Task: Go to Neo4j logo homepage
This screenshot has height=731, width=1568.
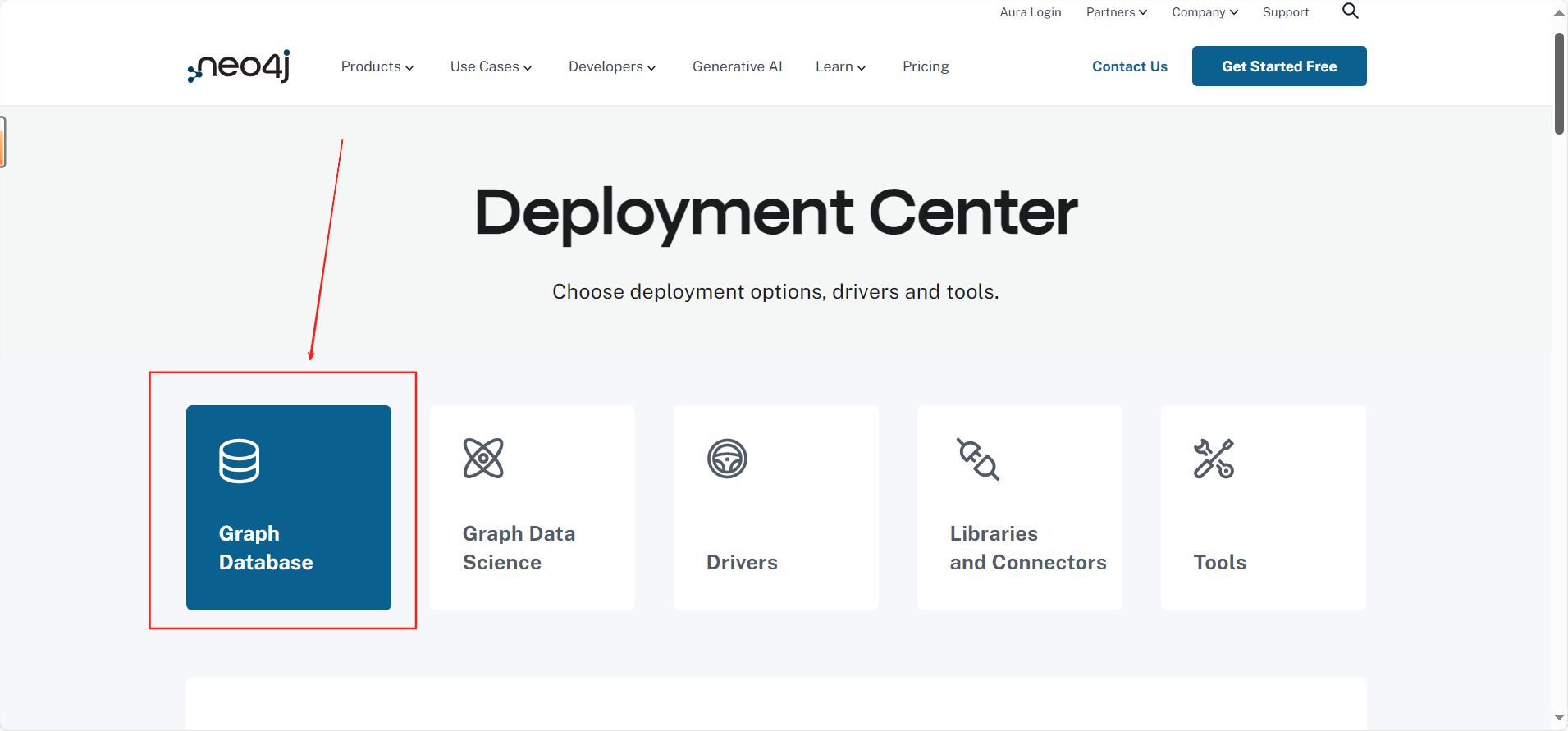Action: (239, 66)
